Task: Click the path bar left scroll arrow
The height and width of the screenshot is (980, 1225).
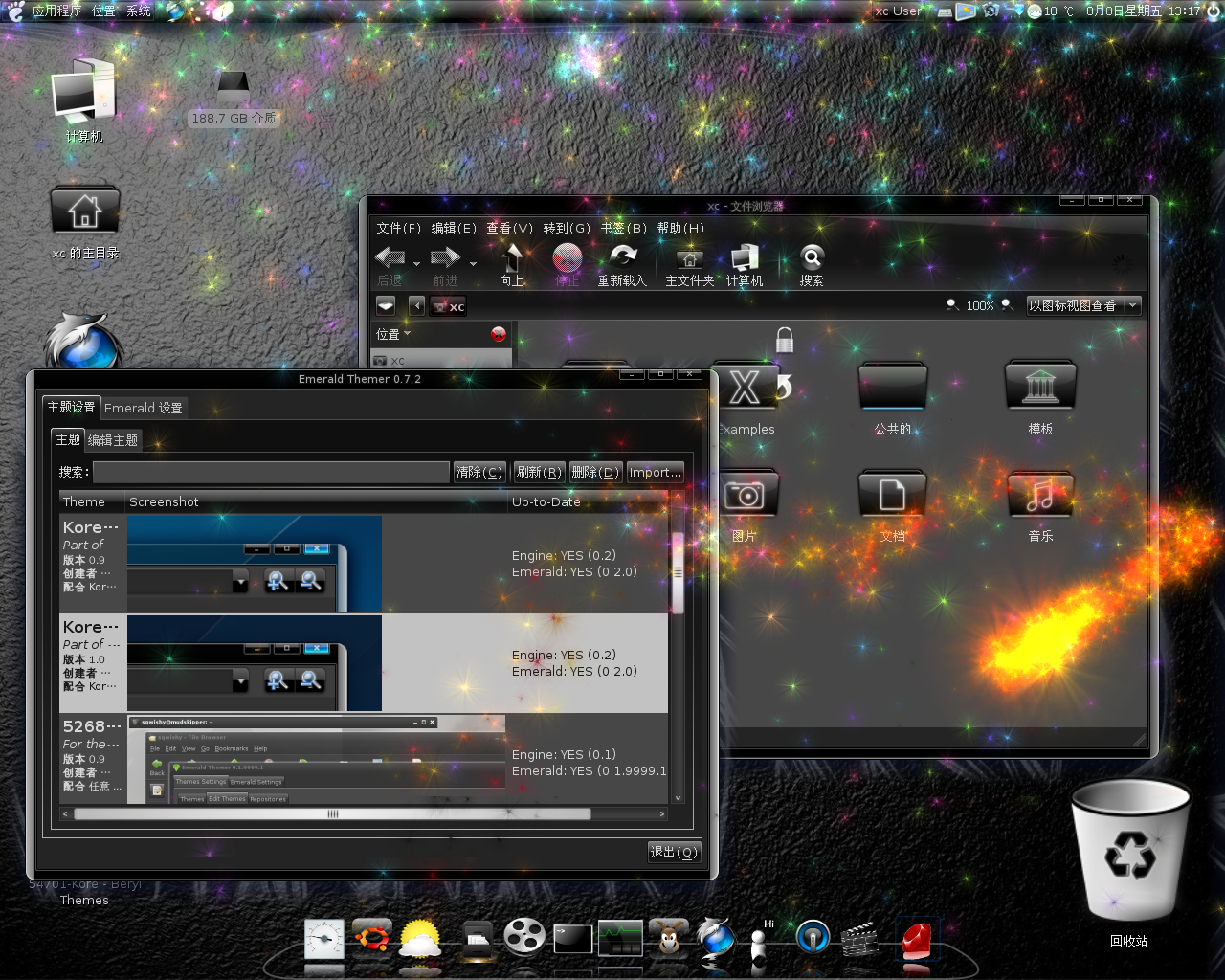Action: [416, 305]
